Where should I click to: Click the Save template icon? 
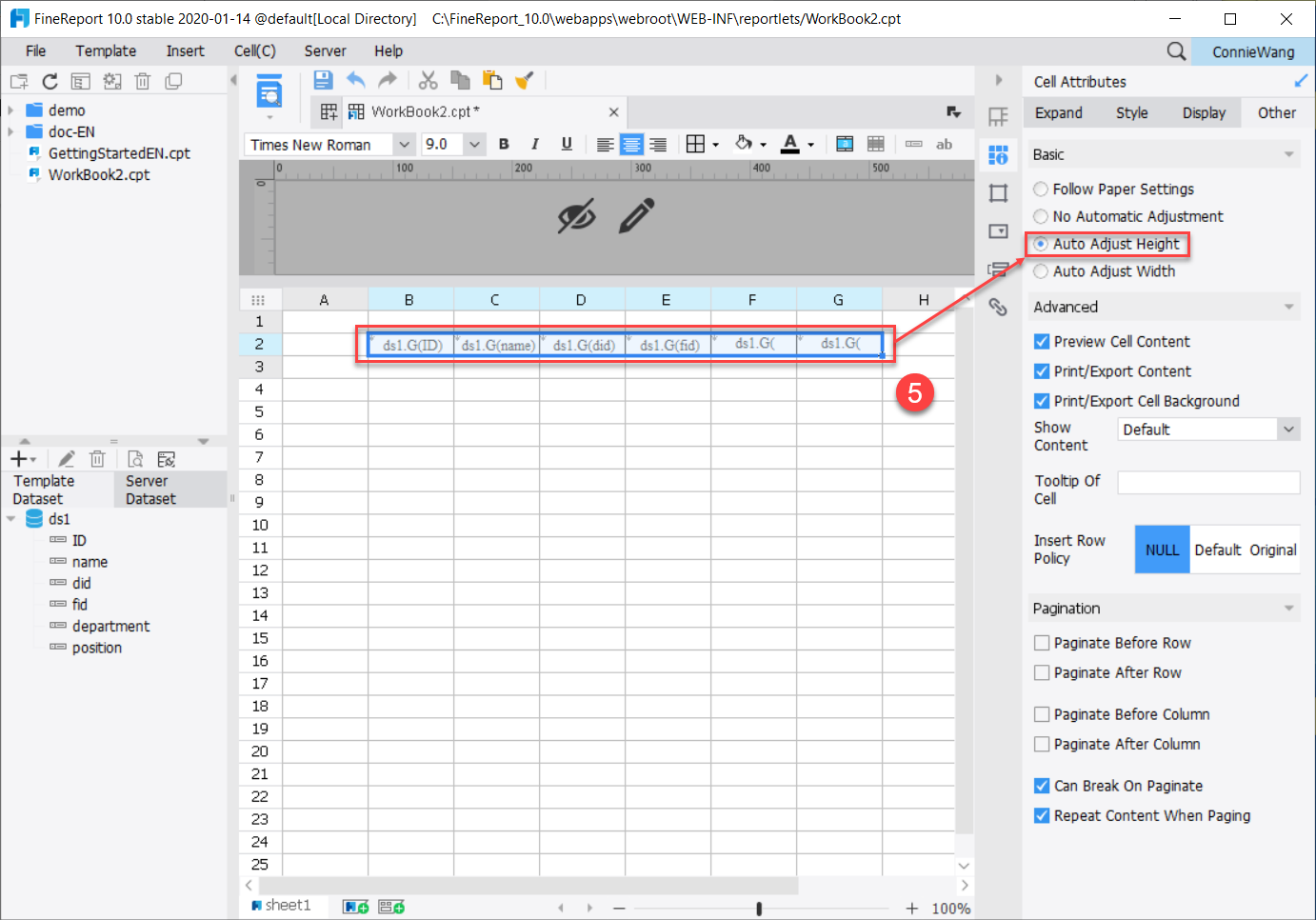[323, 80]
